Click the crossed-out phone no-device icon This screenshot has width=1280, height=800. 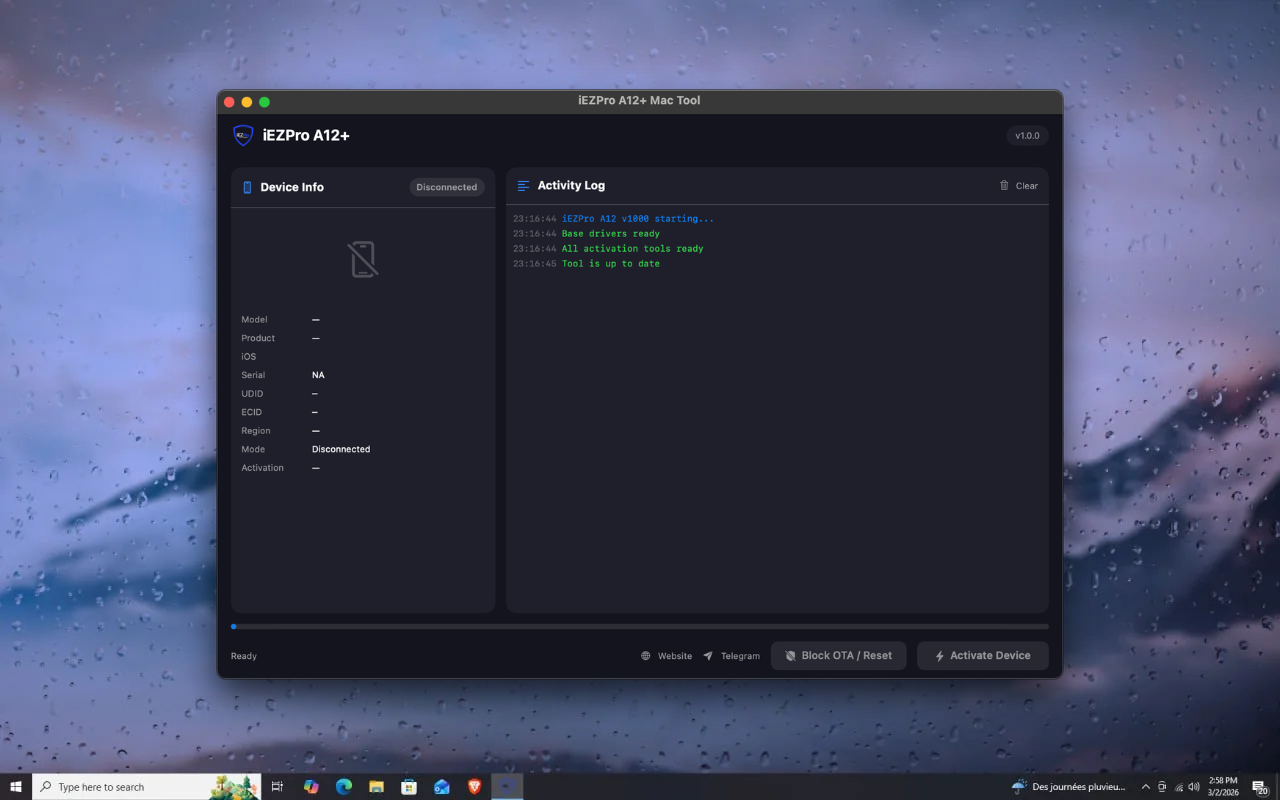point(363,259)
